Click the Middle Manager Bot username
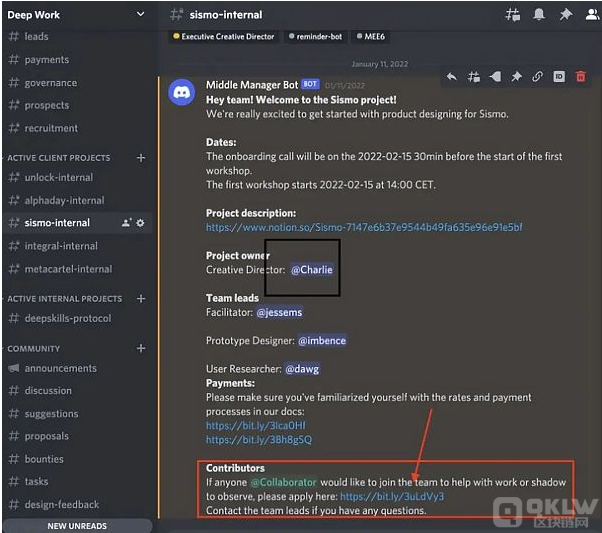602x533 pixels. click(252, 85)
